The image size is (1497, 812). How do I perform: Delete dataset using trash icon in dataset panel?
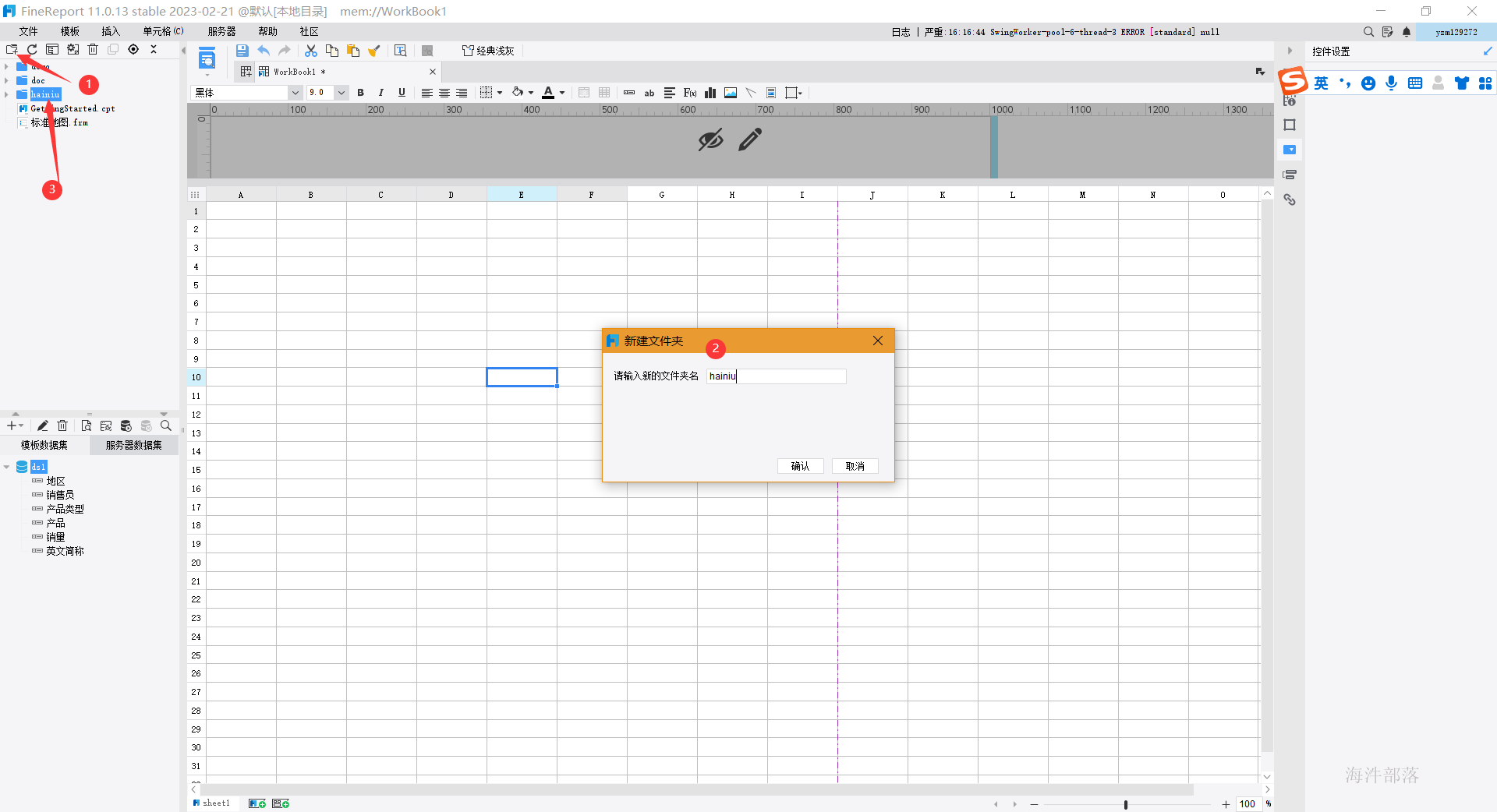[x=63, y=425]
